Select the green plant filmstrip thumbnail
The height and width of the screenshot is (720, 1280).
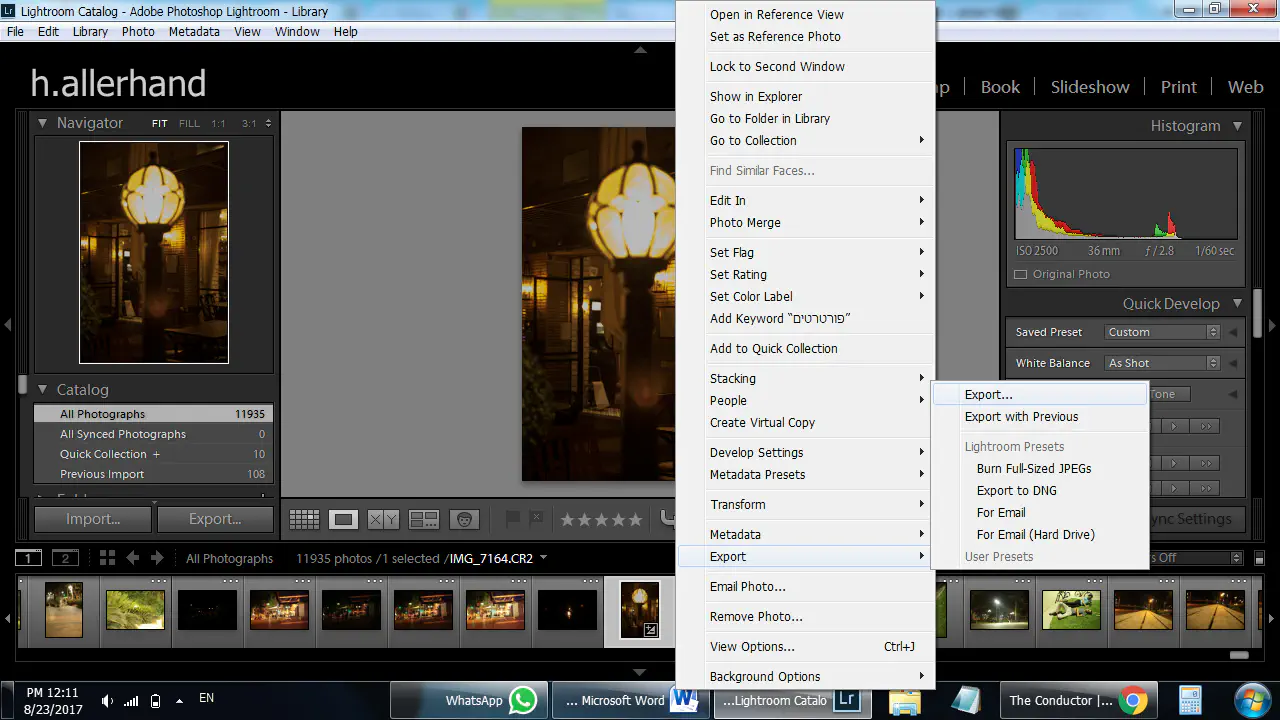coord(135,610)
